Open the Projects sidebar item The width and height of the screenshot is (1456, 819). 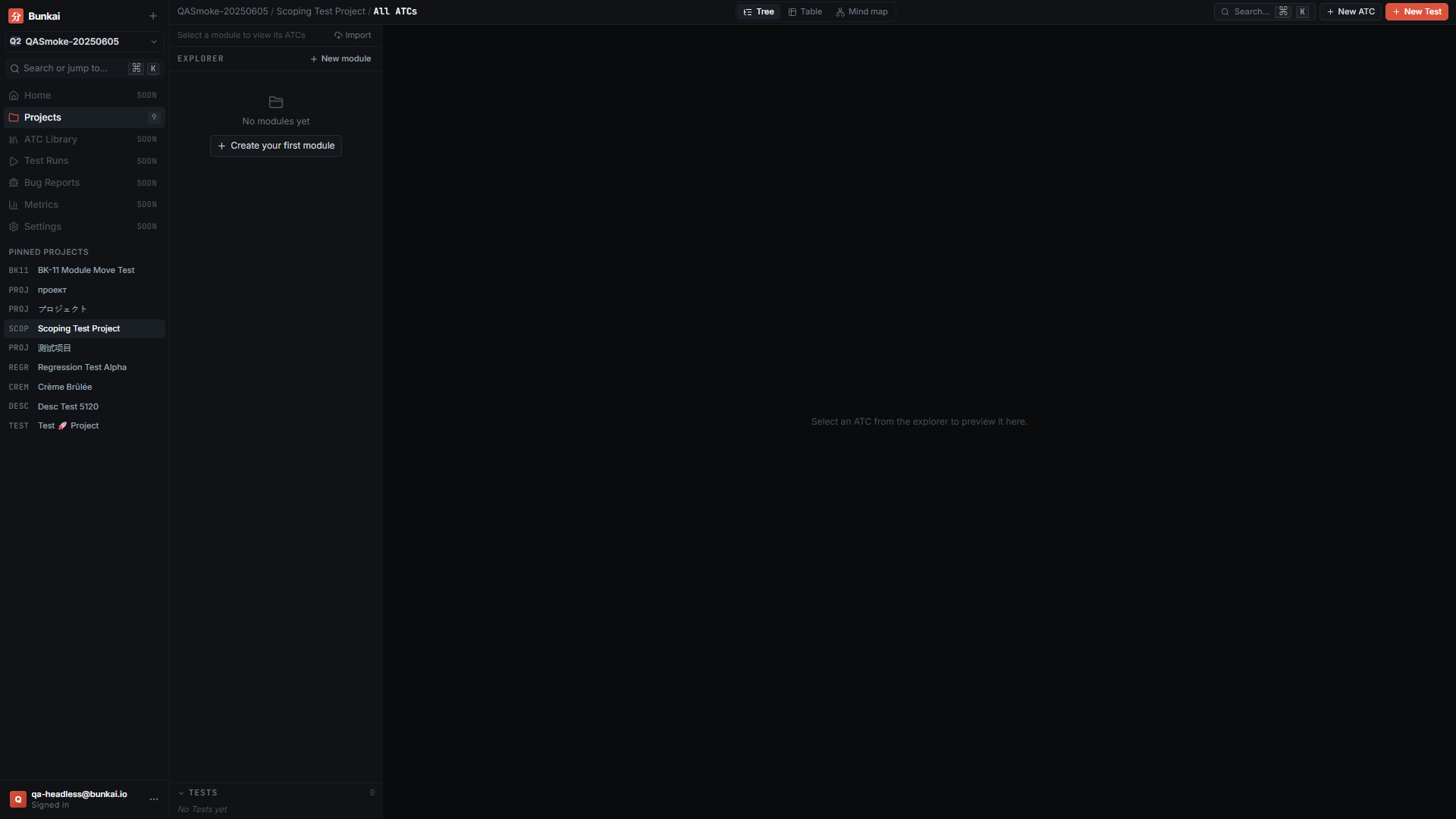(84, 118)
